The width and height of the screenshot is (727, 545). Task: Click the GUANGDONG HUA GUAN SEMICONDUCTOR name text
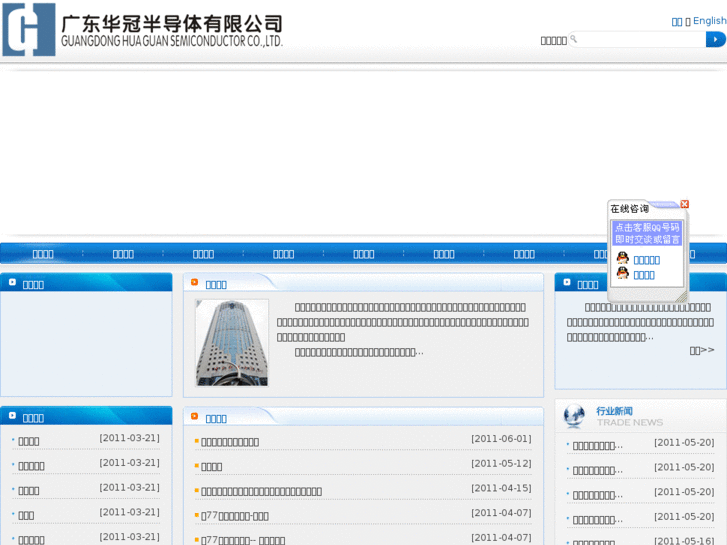tap(172, 41)
